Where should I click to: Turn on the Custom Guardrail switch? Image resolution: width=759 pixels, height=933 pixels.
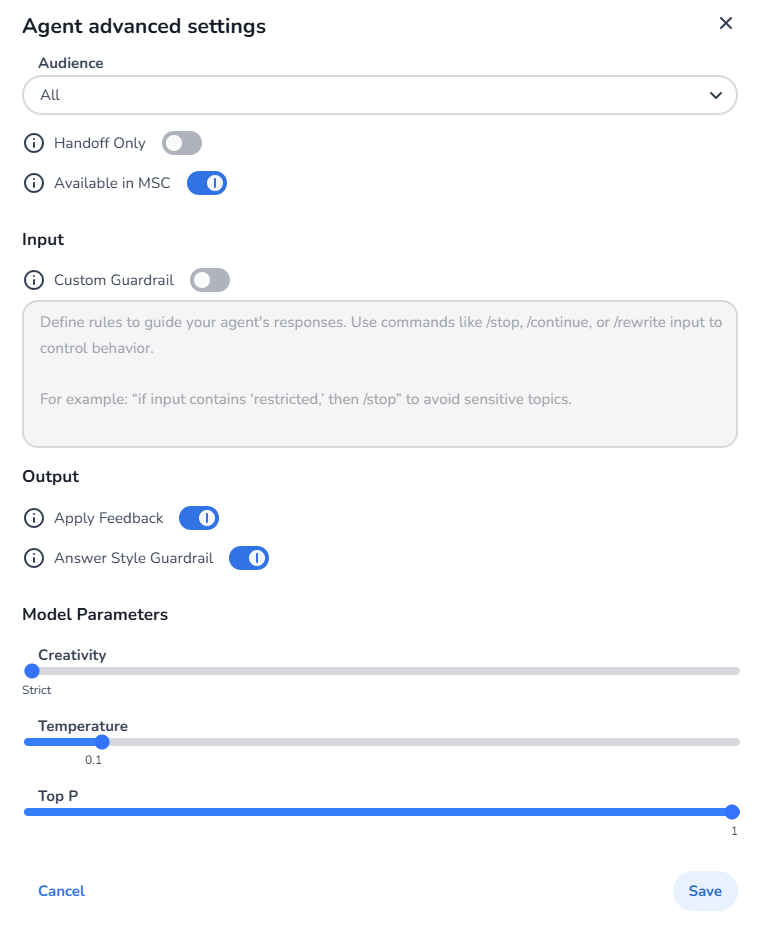(210, 280)
